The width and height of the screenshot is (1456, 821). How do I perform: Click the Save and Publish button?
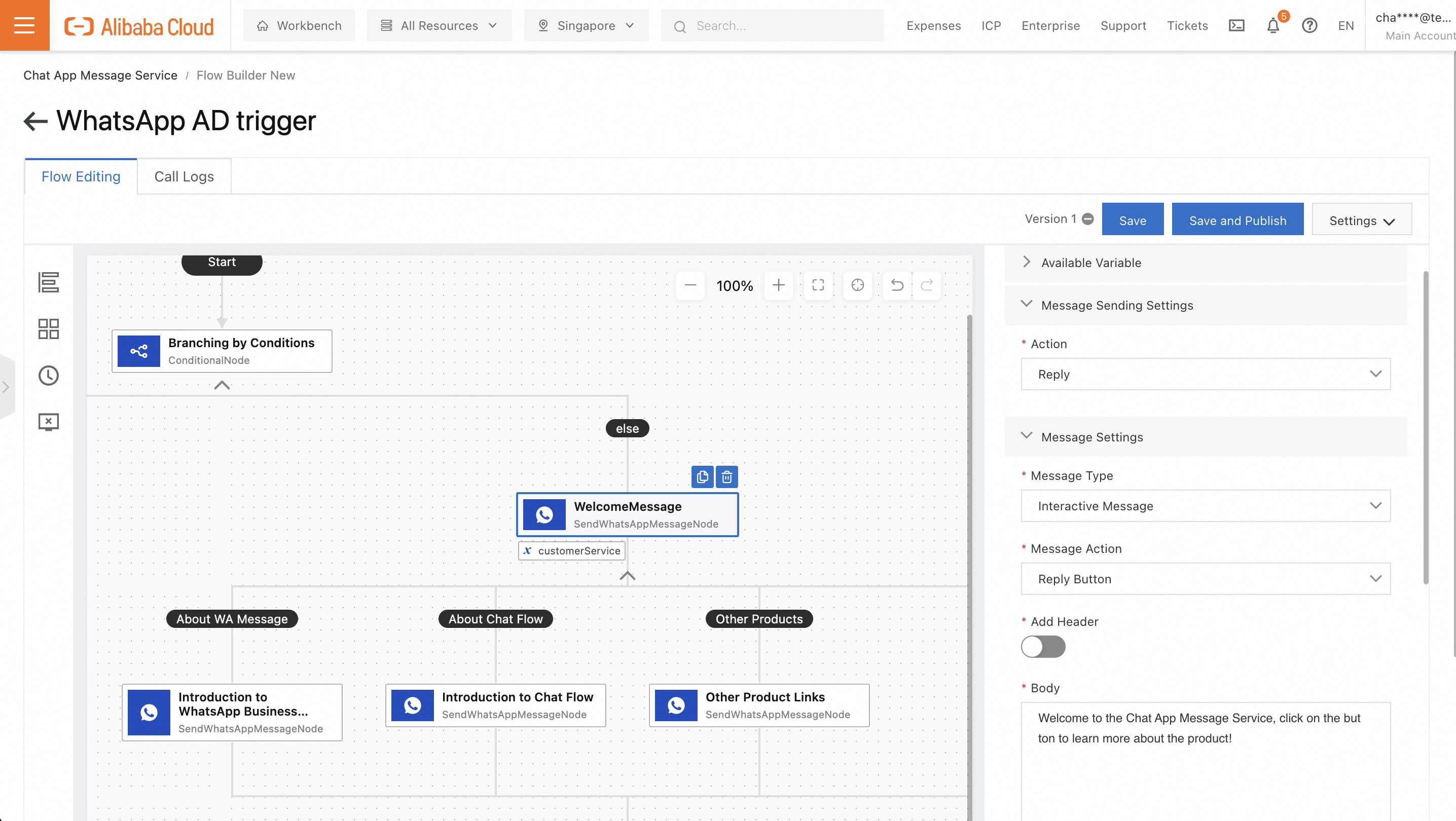coord(1237,220)
